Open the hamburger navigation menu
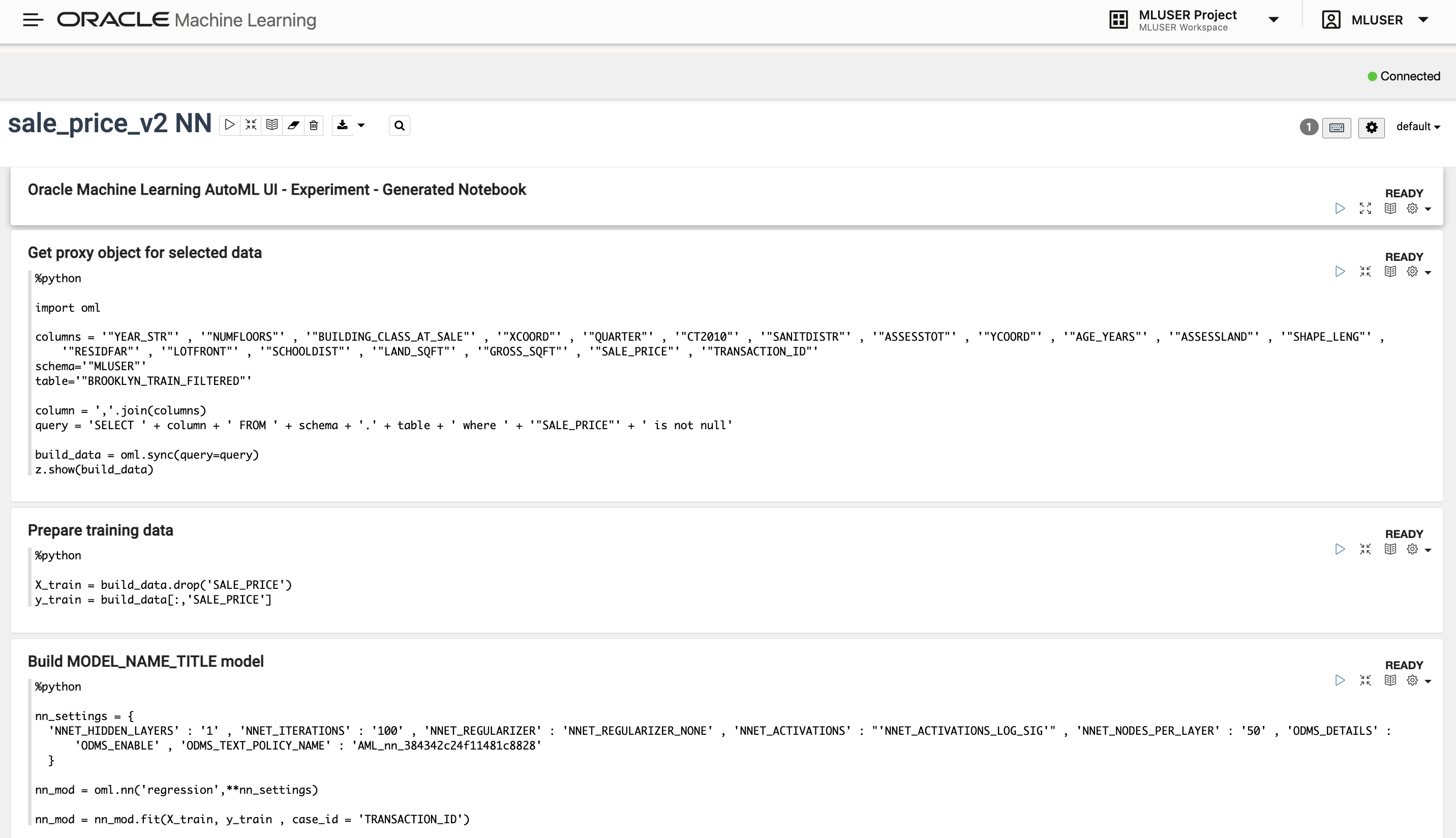The image size is (1456, 838). click(x=33, y=20)
